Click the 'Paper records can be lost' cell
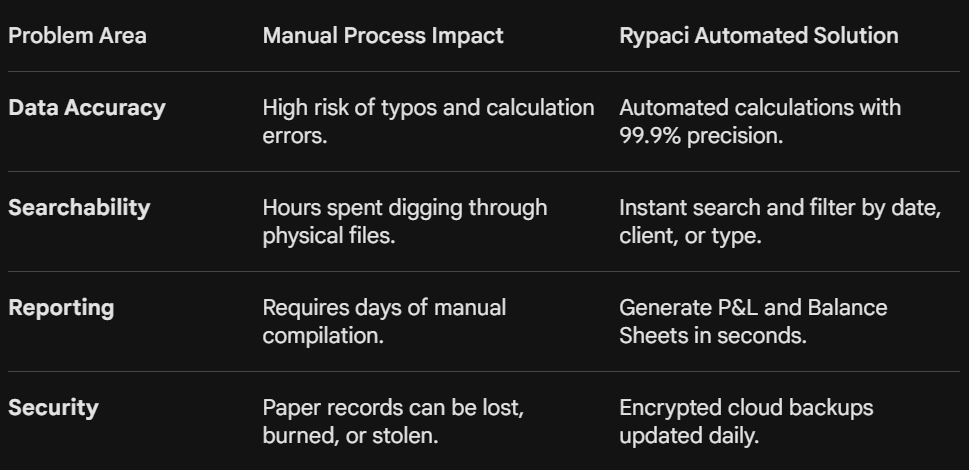Viewport: 969px width, 470px height. coord(393,421)
